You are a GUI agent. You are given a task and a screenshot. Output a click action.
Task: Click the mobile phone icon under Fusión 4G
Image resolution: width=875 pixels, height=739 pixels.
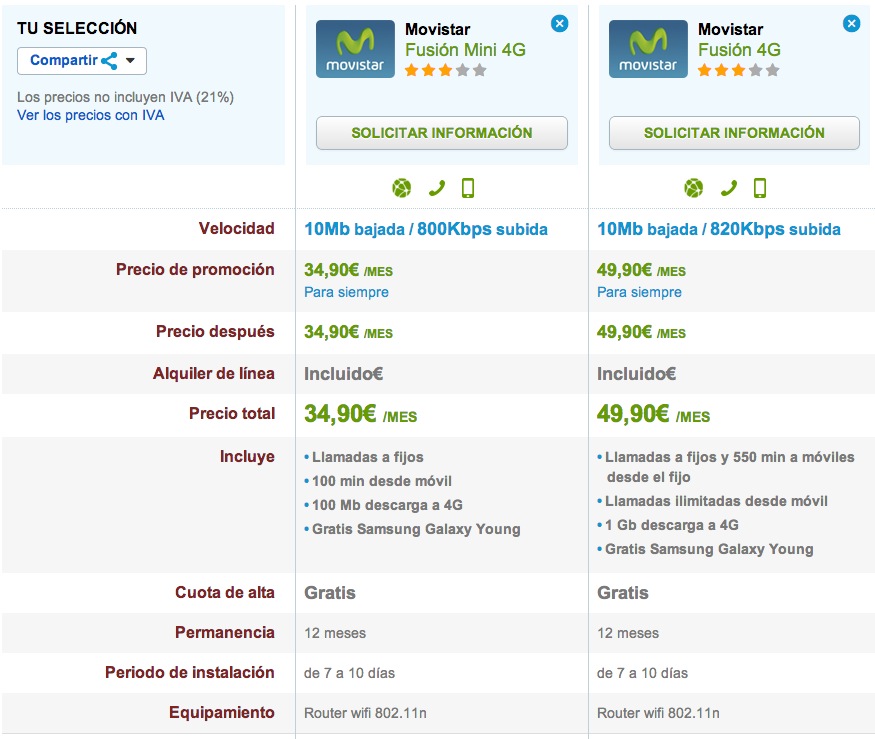pos(760,188)
